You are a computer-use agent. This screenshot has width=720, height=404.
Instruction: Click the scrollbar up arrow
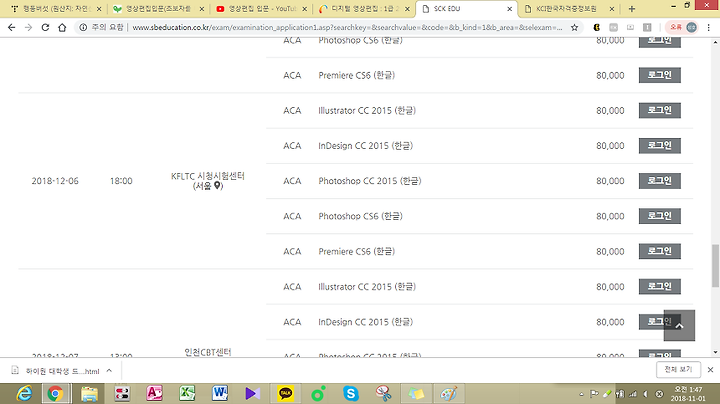(715, 42)
